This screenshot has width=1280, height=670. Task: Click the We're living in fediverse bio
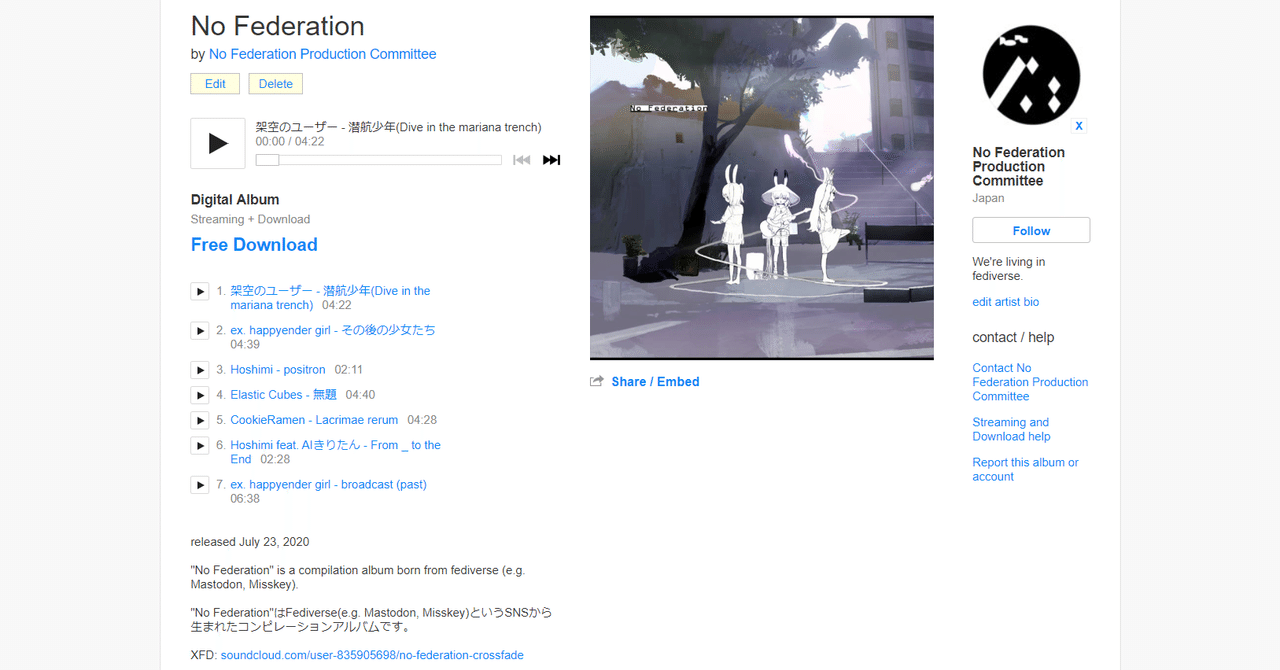[x=1009, y=269]
